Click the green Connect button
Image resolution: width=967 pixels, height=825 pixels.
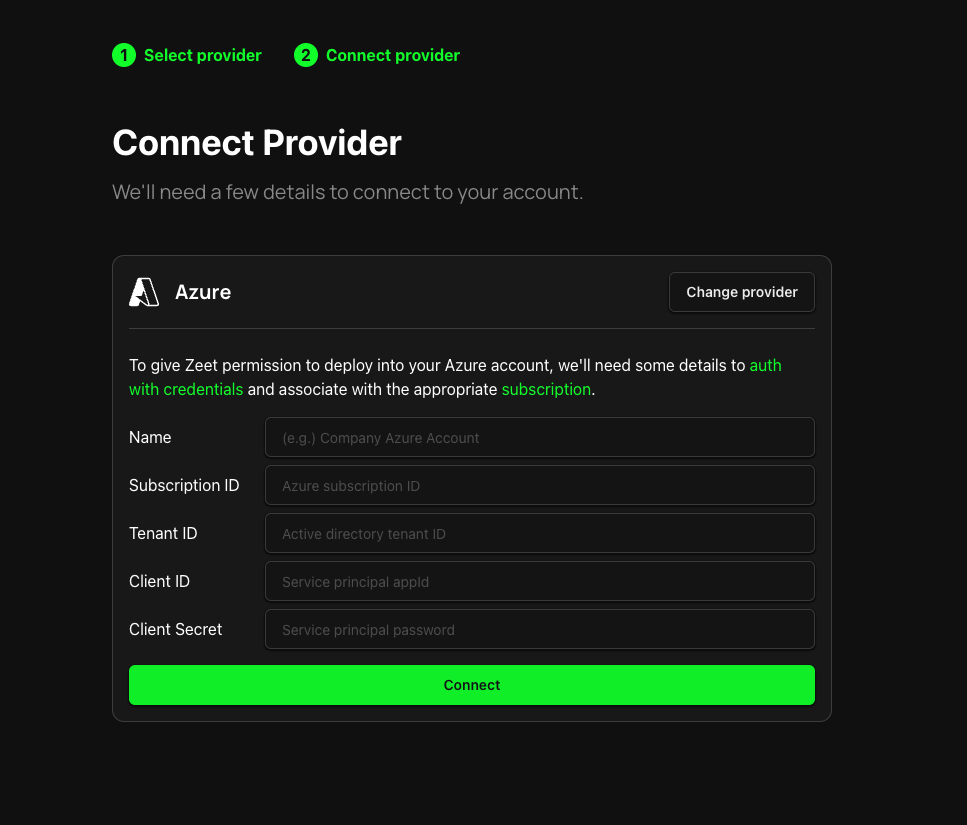tap(472, 685)
